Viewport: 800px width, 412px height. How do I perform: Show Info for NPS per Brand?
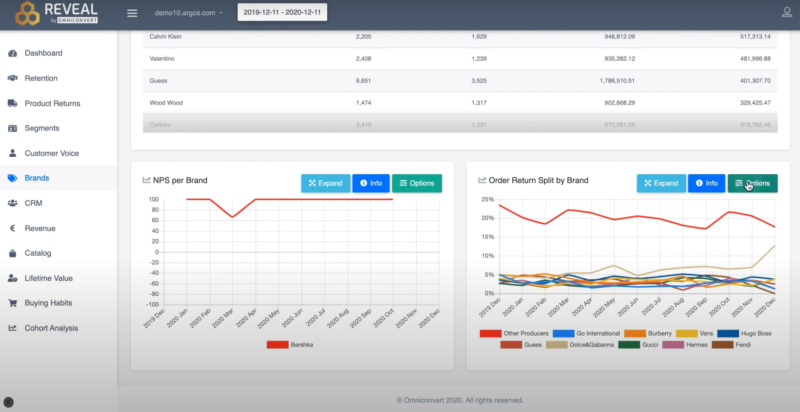tap(371, 183)
